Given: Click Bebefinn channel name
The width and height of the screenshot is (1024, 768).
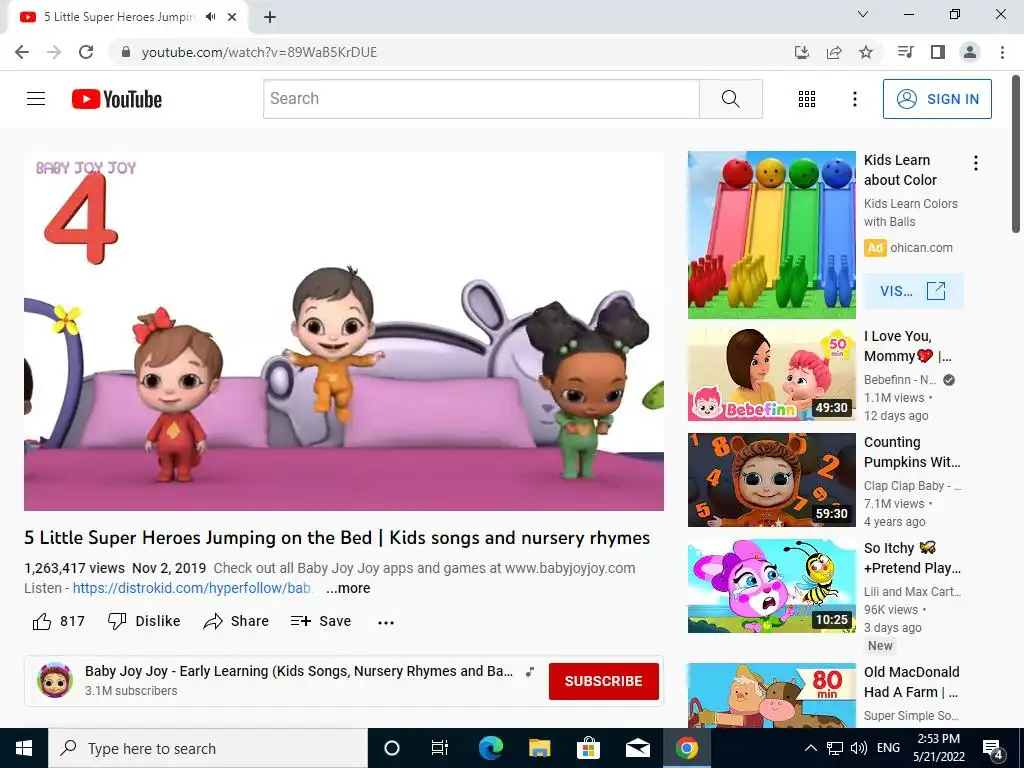Looking at the screenshot, I should coord(900,379).
